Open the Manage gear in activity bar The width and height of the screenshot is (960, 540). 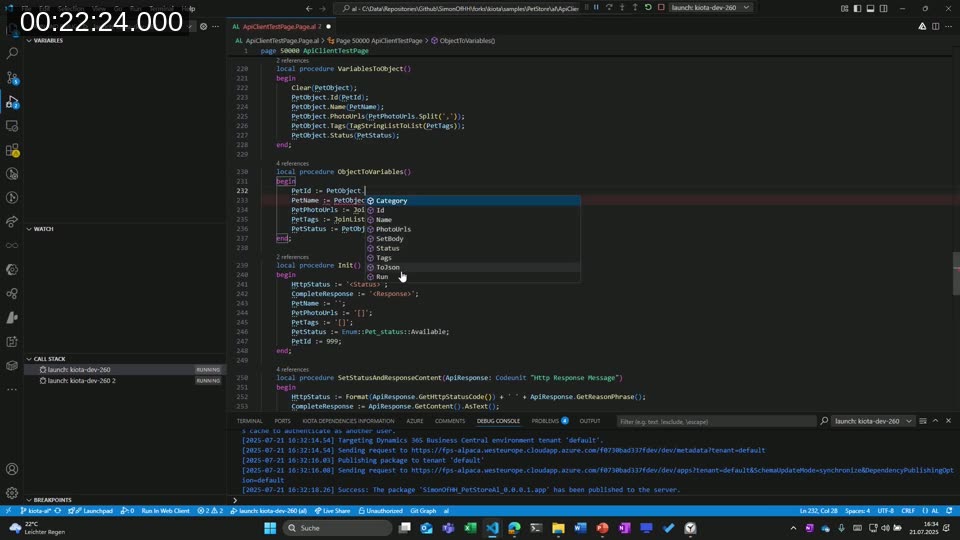coord(12,493)
